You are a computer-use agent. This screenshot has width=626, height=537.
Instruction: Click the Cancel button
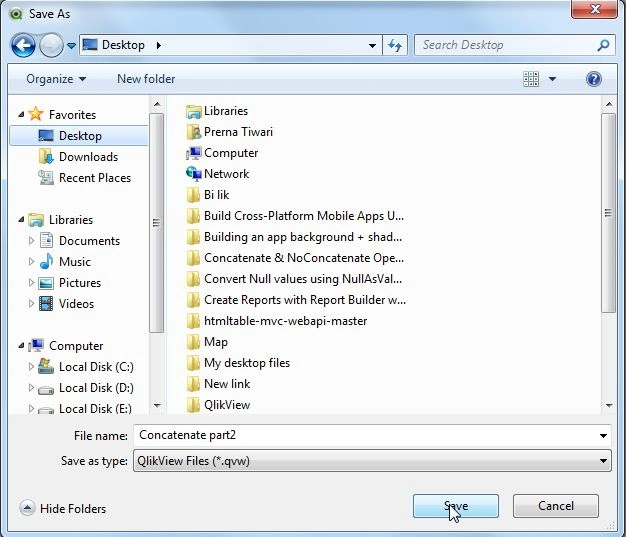click(555, 506)
